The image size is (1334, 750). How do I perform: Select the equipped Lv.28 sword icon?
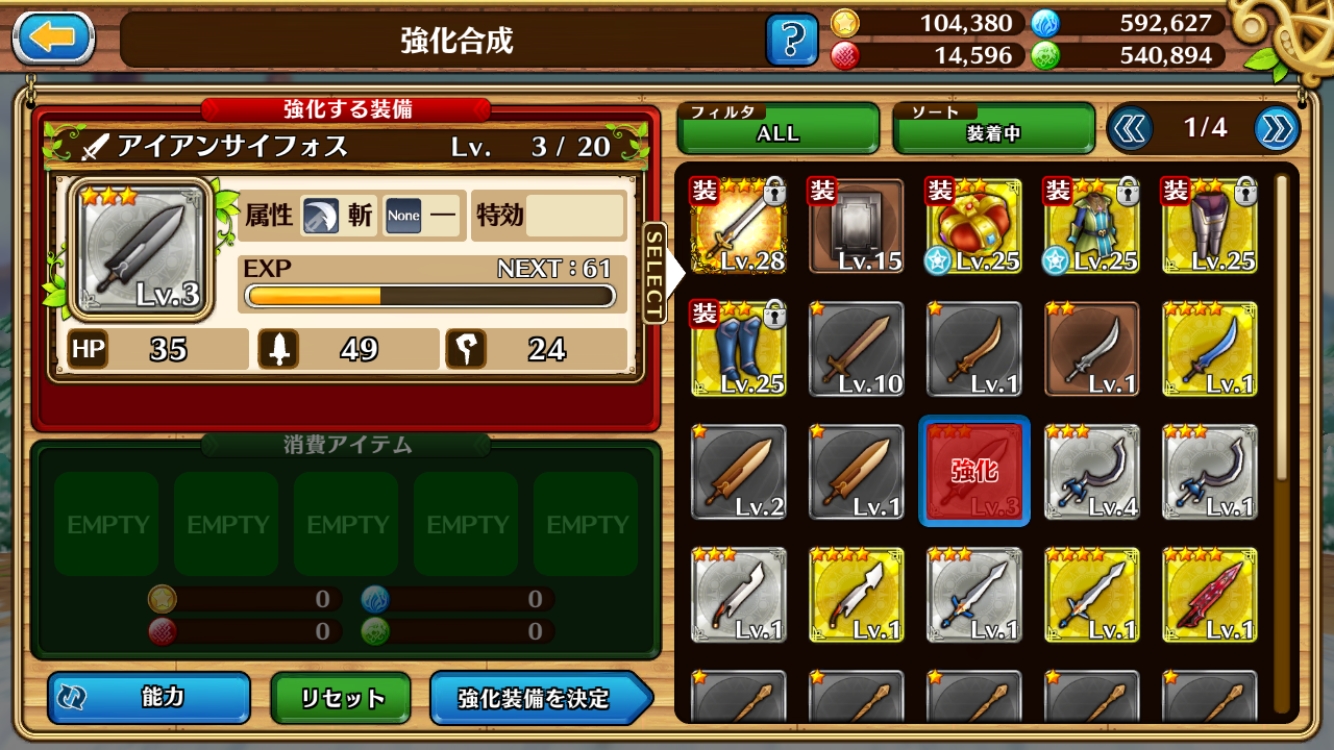click(x=739, y=227)
